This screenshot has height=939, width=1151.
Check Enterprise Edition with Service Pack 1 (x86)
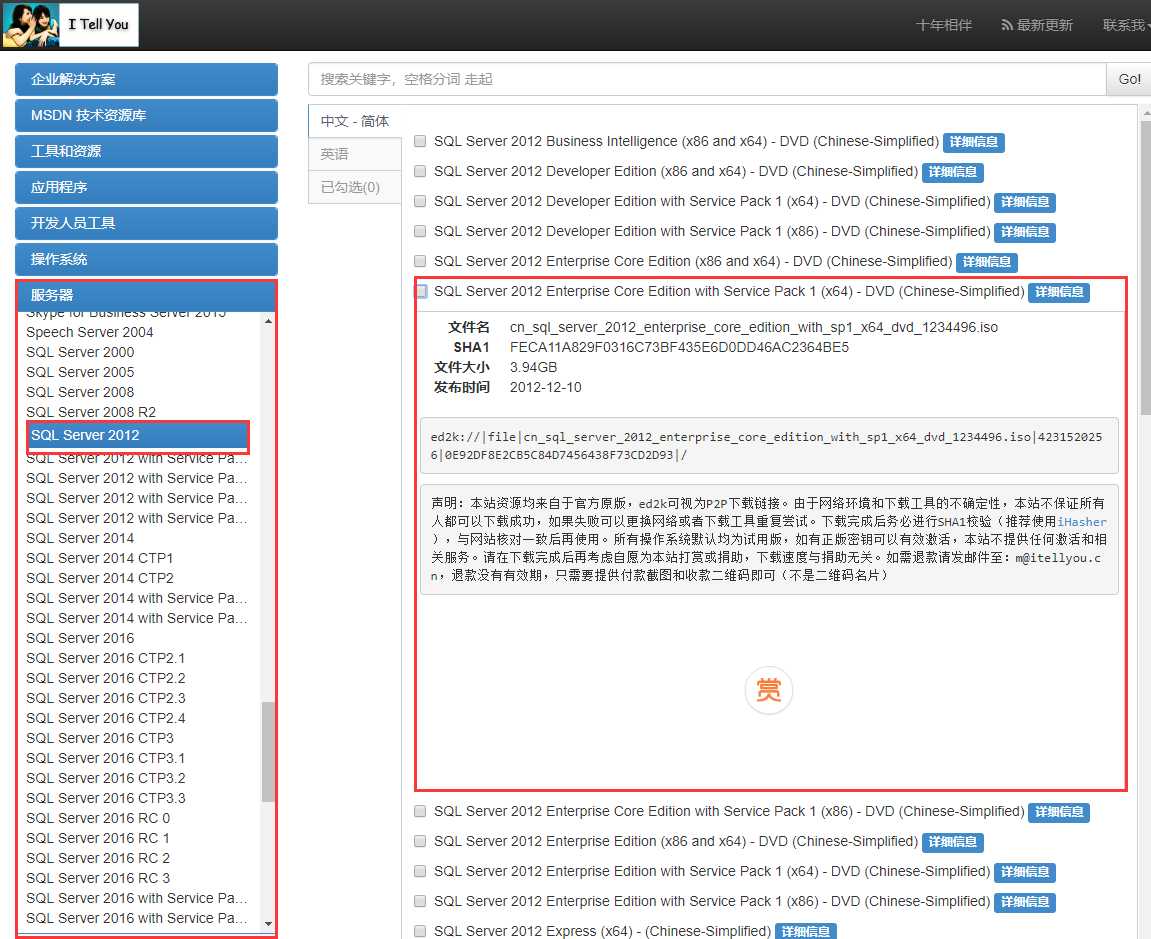click(x=420, y=902)
